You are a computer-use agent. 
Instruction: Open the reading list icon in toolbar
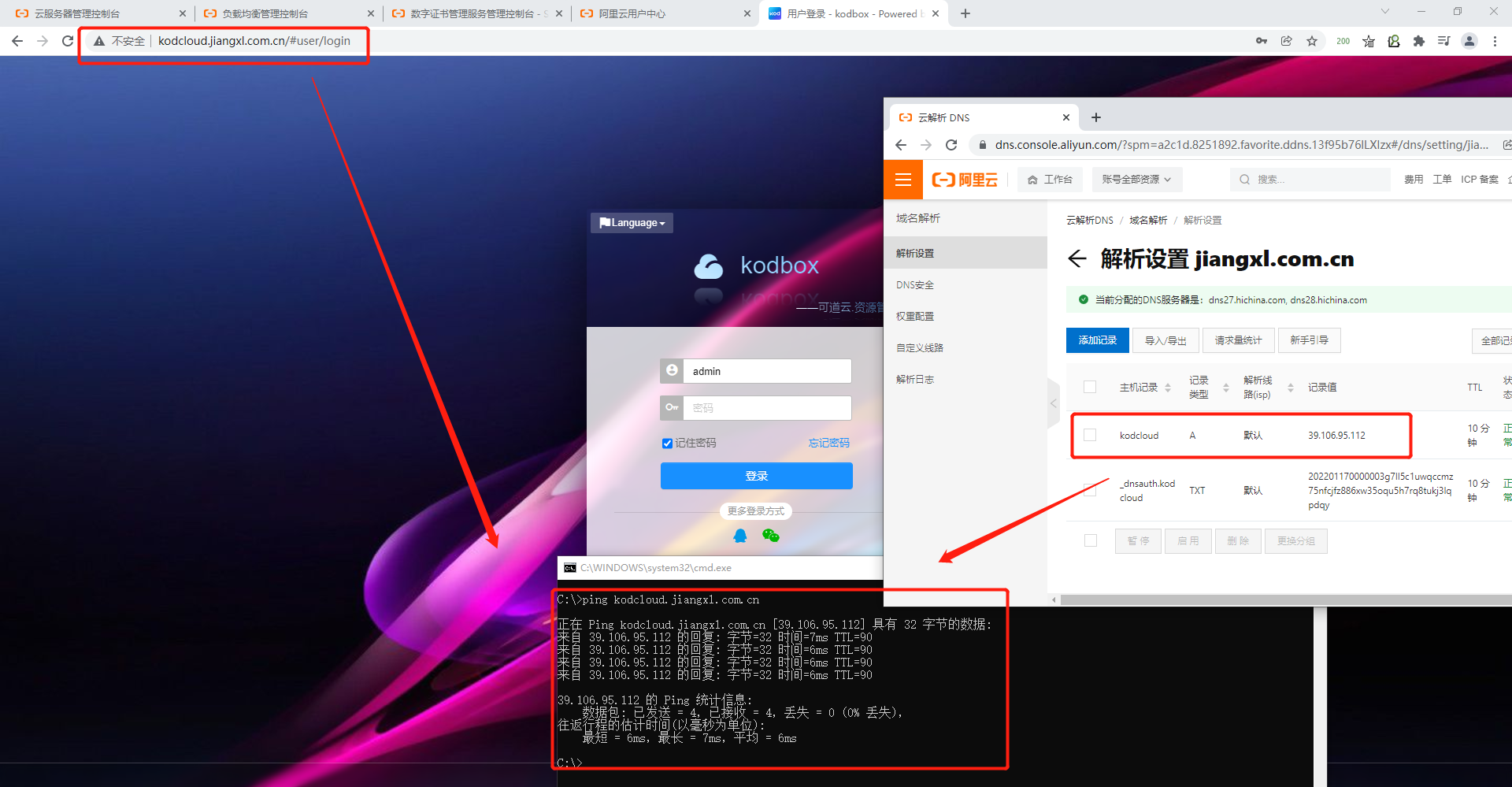[x=1443, y=41]
